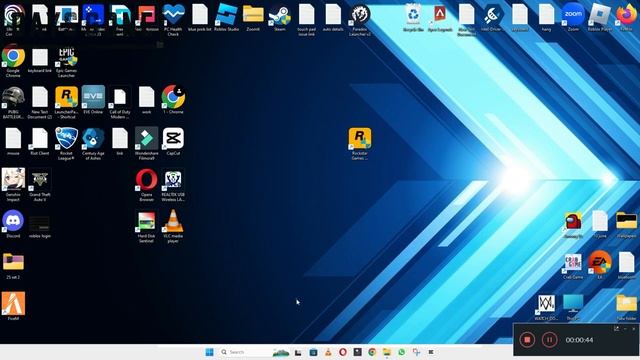
Task: Open the "mouse" text file
Action: pyautogui.click(x=13, y=139)
